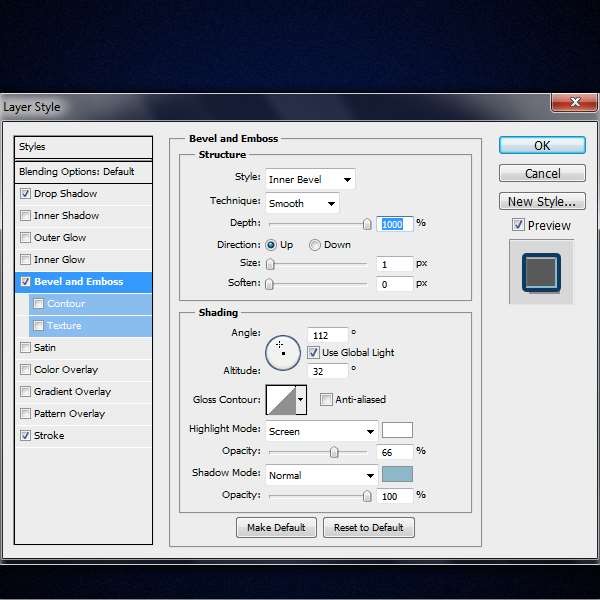Select Gradient Overlay in styles list

72,392
